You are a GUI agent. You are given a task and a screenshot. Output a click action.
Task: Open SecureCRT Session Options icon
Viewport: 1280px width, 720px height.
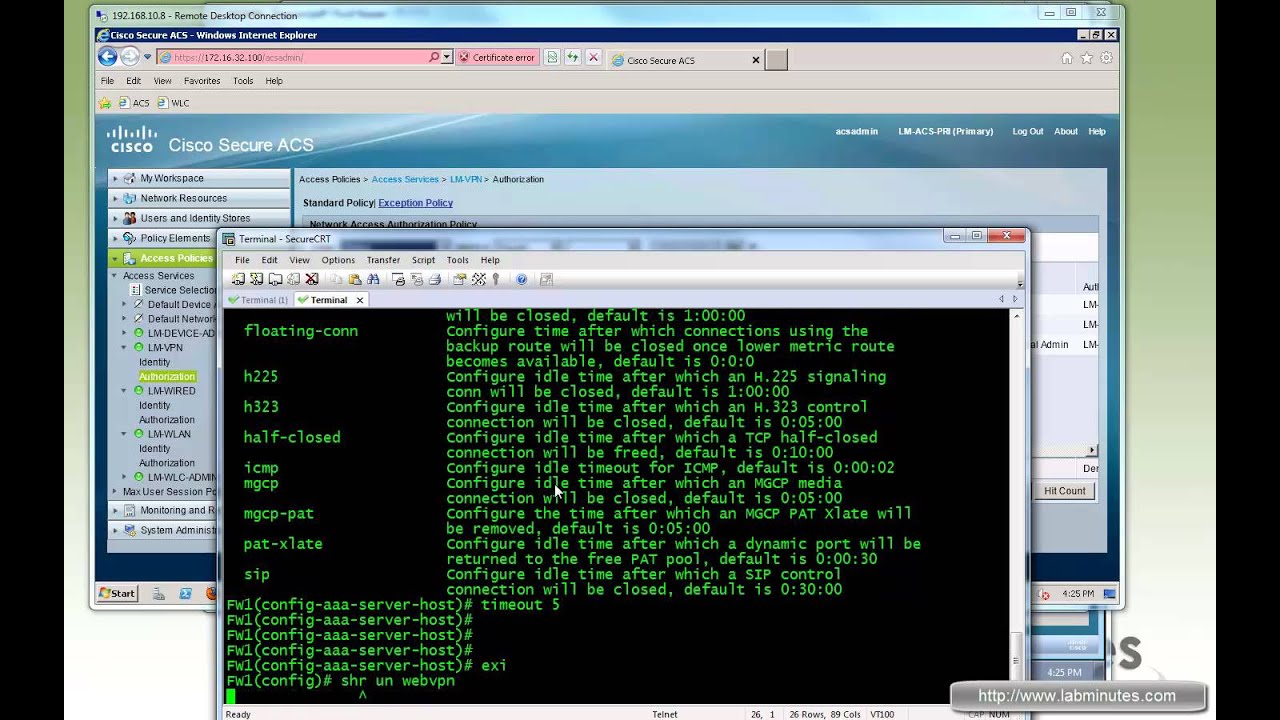460,279
